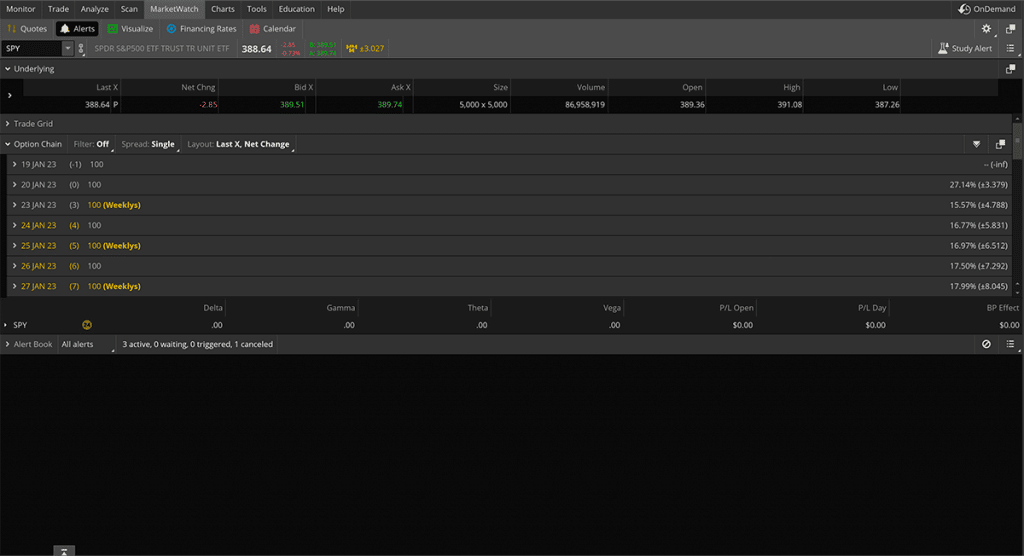Click the 3 active alerts status text
1024x556 pixels.
point(197,344)
